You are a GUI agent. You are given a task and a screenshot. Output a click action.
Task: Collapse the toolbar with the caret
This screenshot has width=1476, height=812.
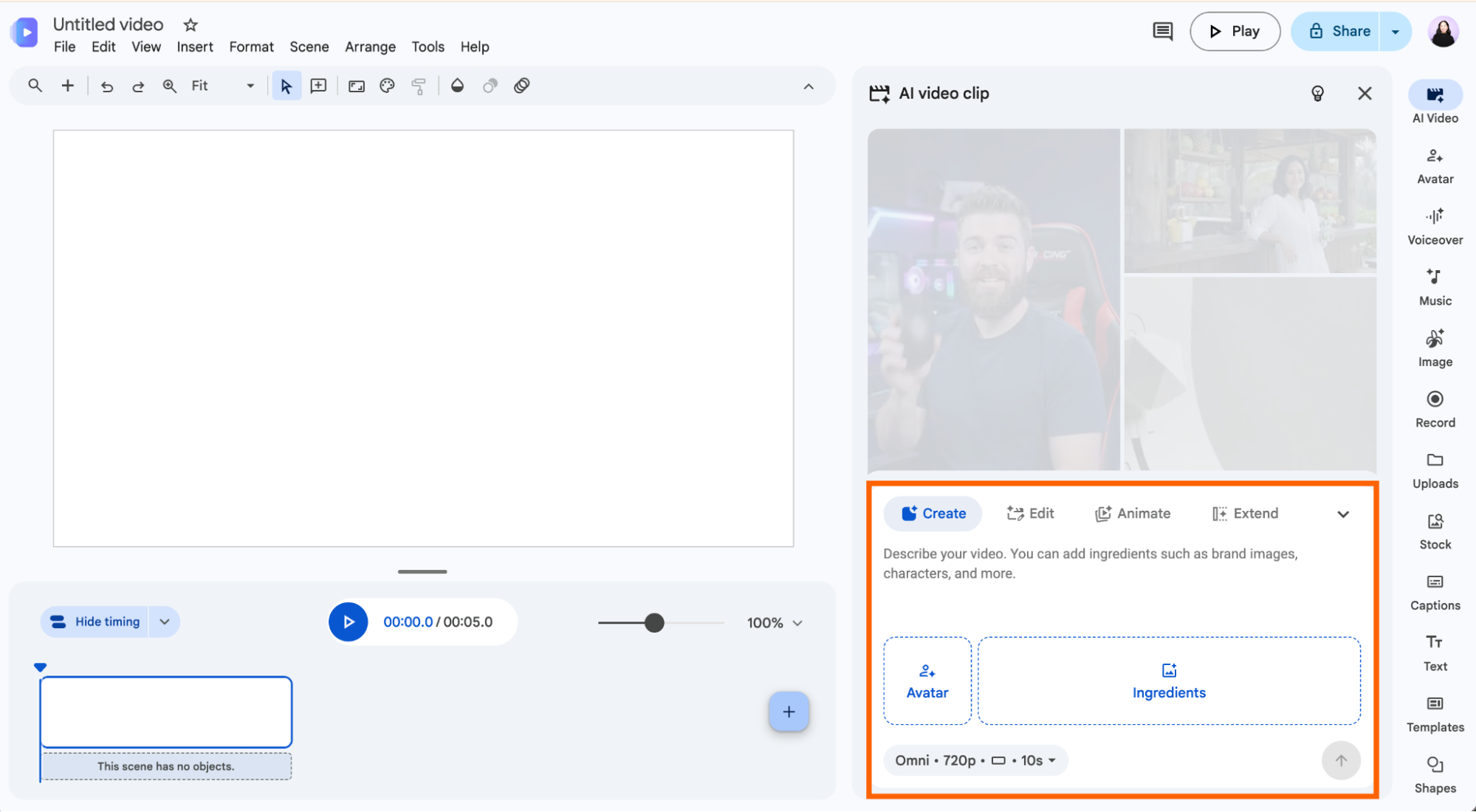(809, 86)
